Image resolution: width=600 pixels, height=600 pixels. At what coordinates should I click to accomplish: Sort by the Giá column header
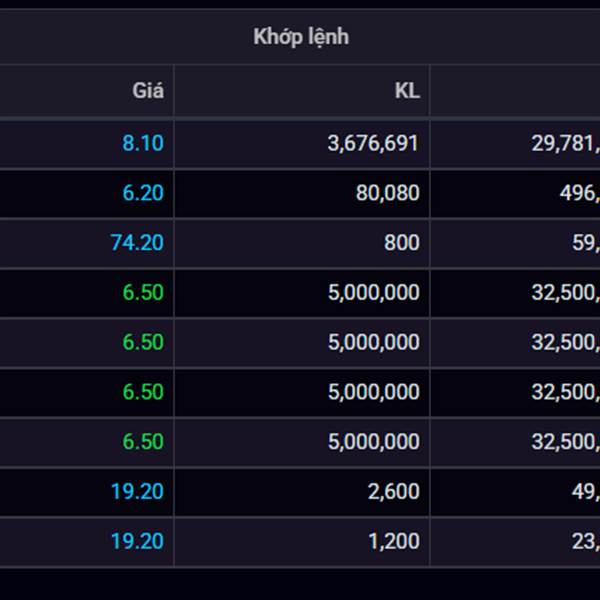coord(148,91)
